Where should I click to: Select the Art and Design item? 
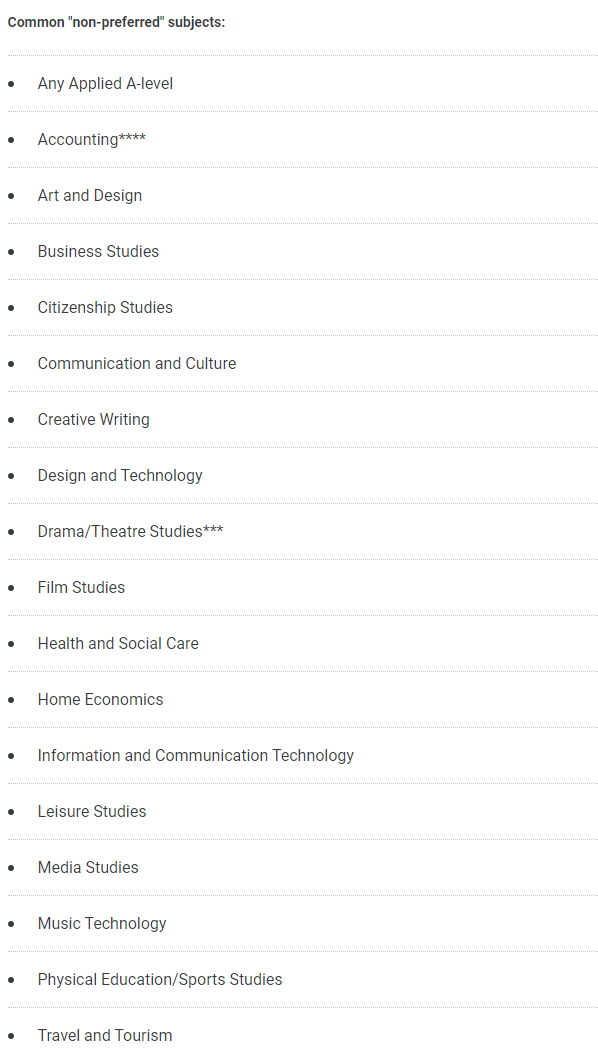pos(89,196)
